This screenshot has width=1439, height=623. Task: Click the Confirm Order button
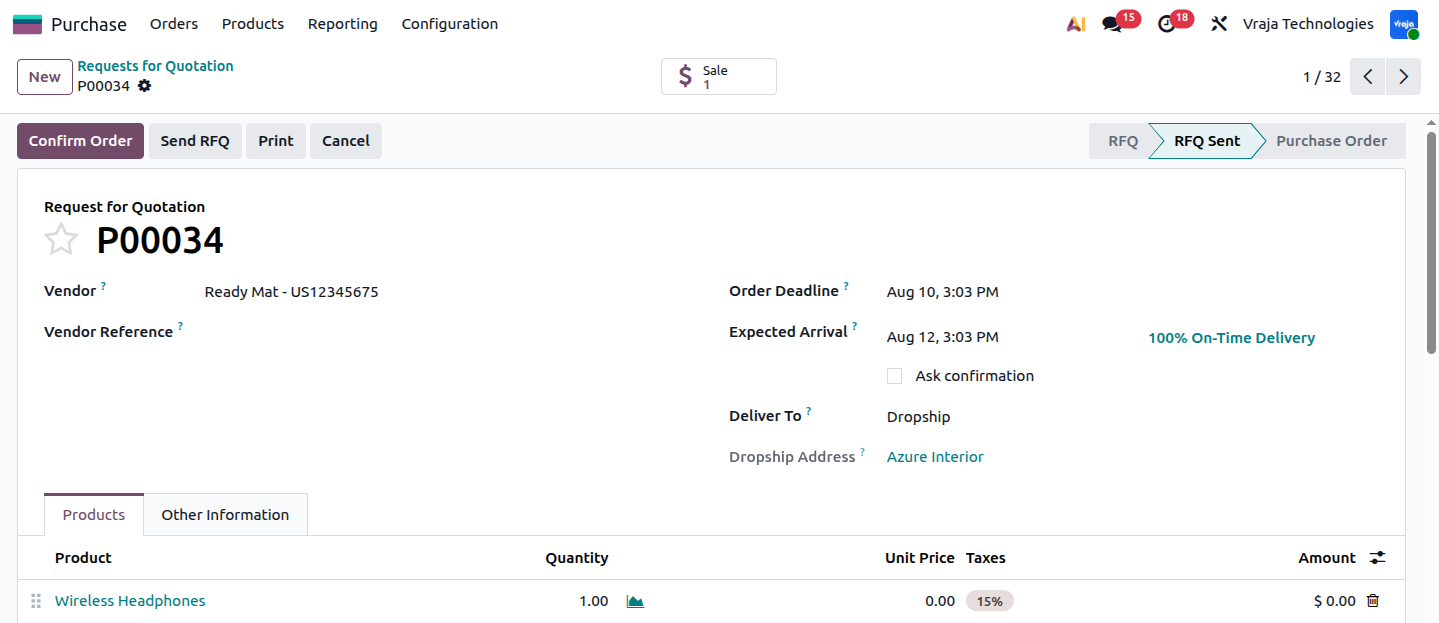coord(81,141)
